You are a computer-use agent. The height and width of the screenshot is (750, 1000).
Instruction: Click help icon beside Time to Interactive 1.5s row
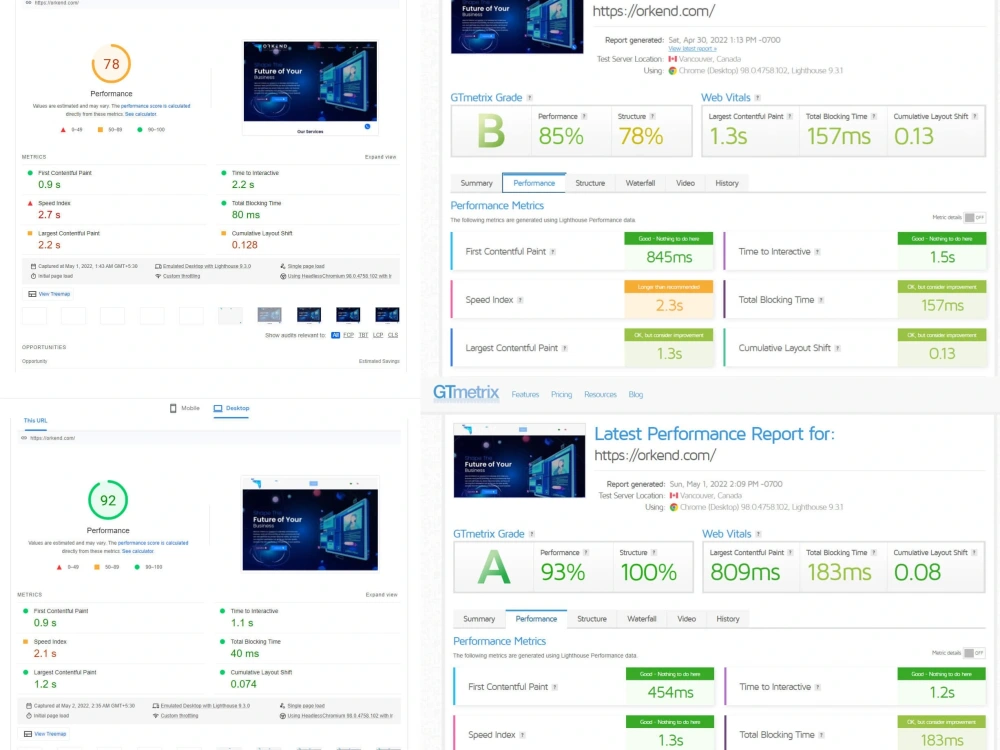click(818, 252)
